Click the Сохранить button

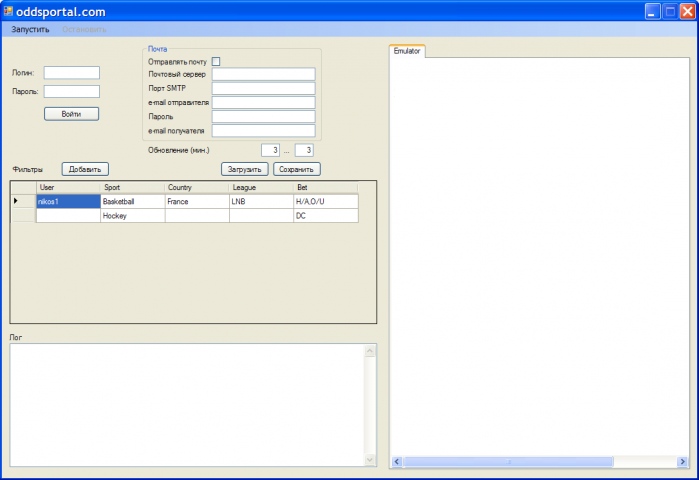(296, 169)
